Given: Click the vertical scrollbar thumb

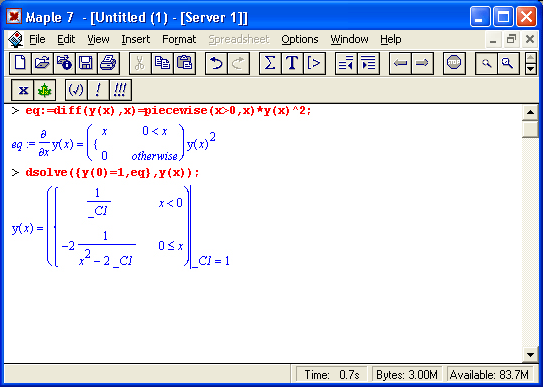Looking at the screenshot, I should 530,129.
